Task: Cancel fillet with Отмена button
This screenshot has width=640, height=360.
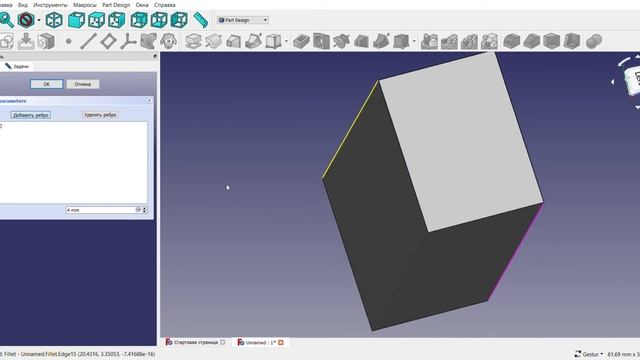Action: (83, 84)
